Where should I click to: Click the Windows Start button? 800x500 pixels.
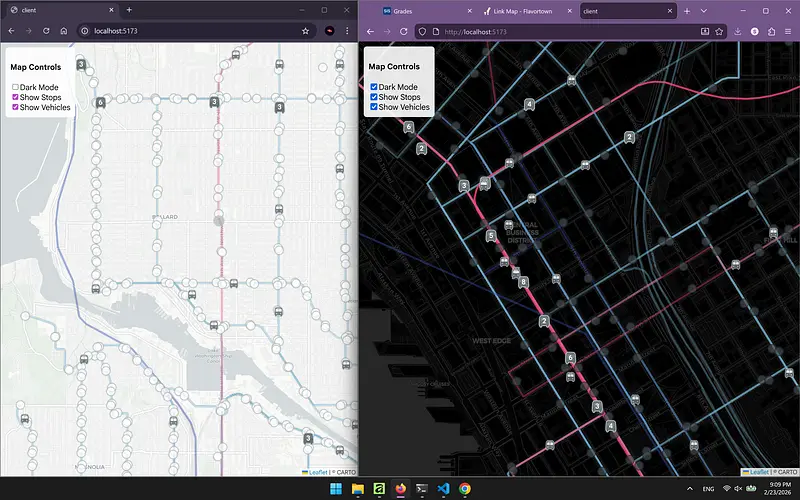(x=336, y=489)
